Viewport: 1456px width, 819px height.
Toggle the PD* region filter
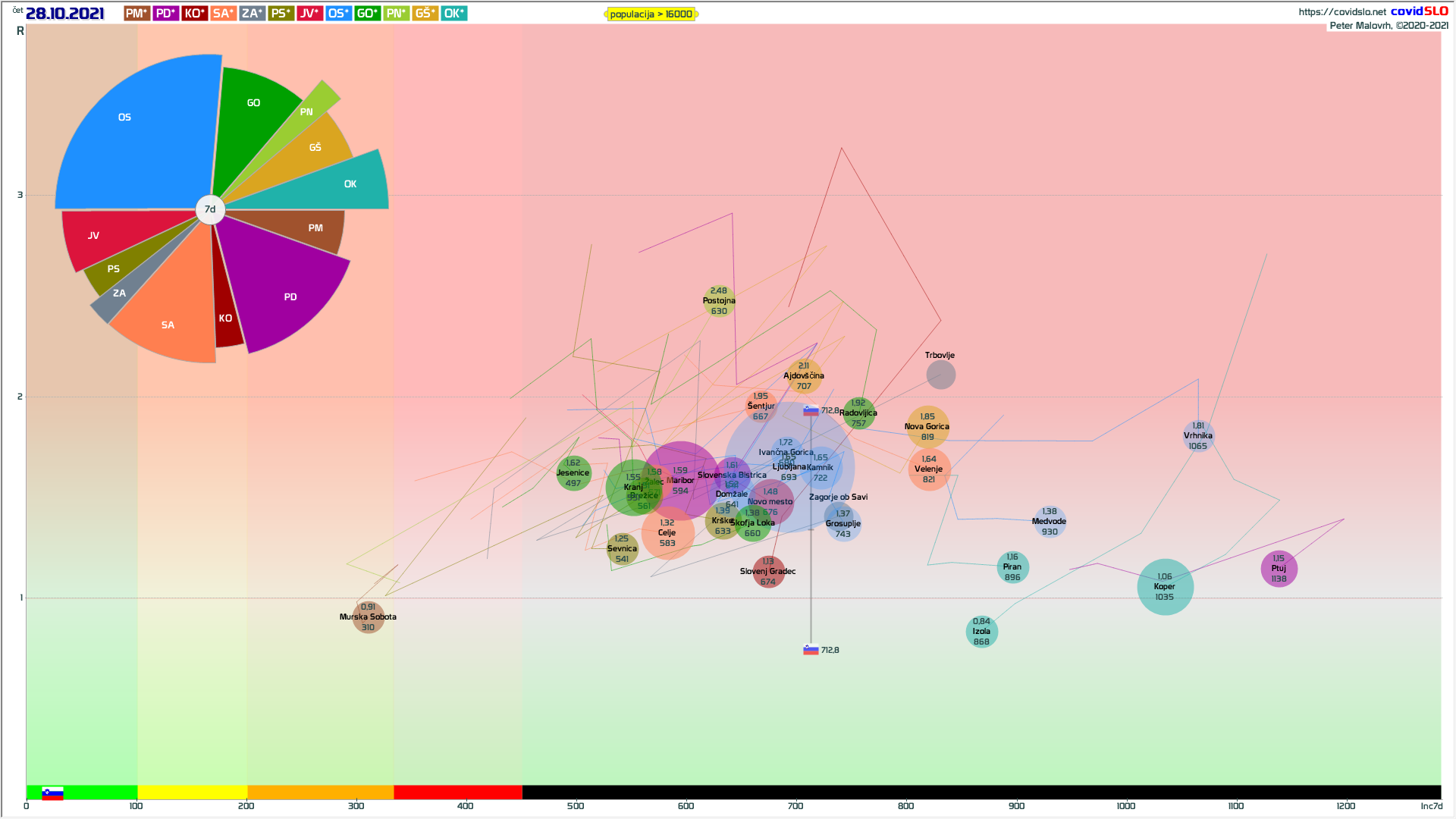pyautogui.click(x=165, y=14)
